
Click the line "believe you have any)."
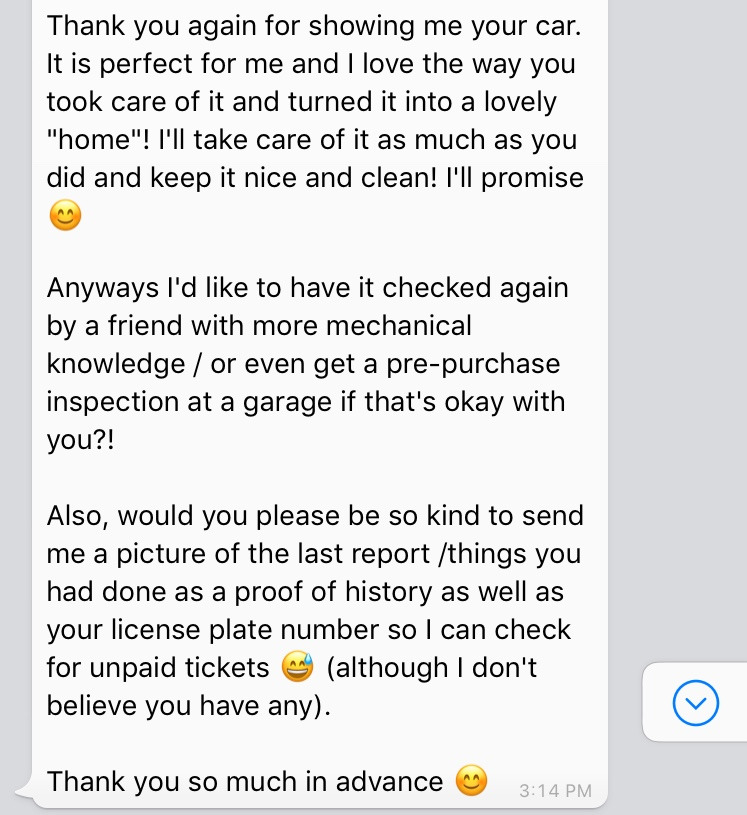point(189,706)
